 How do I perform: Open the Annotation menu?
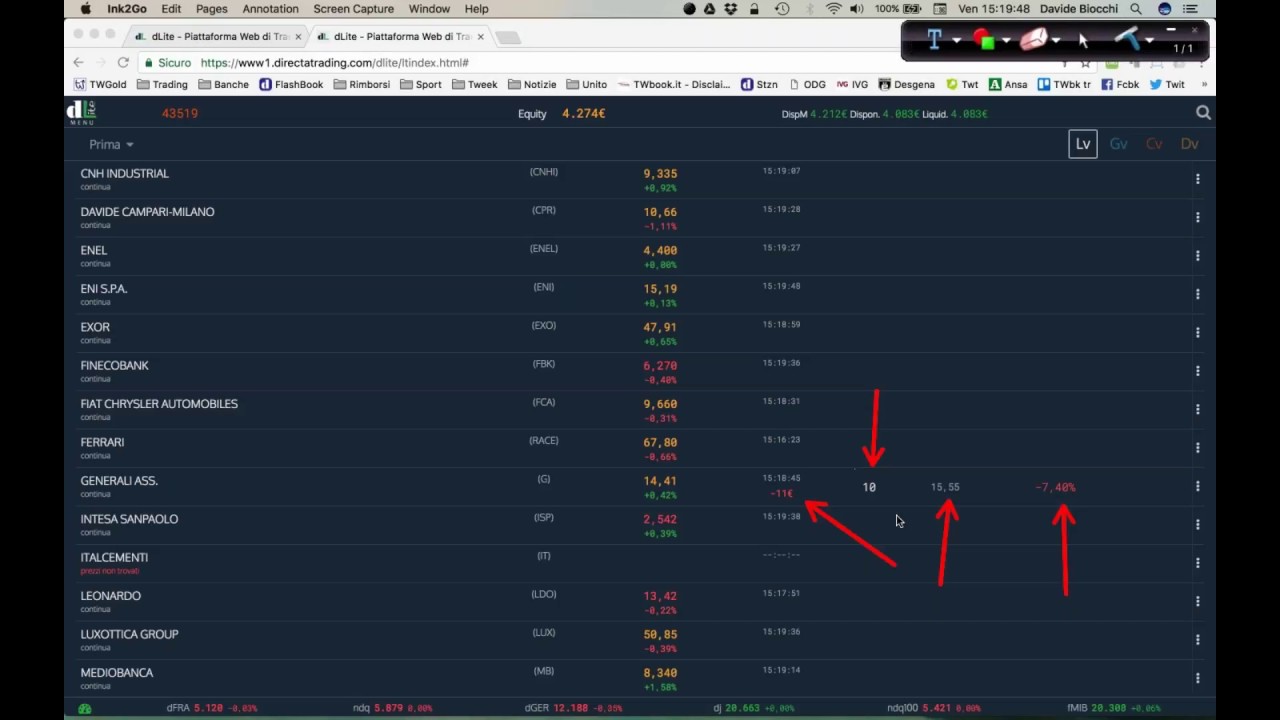(x=270, y=9)
